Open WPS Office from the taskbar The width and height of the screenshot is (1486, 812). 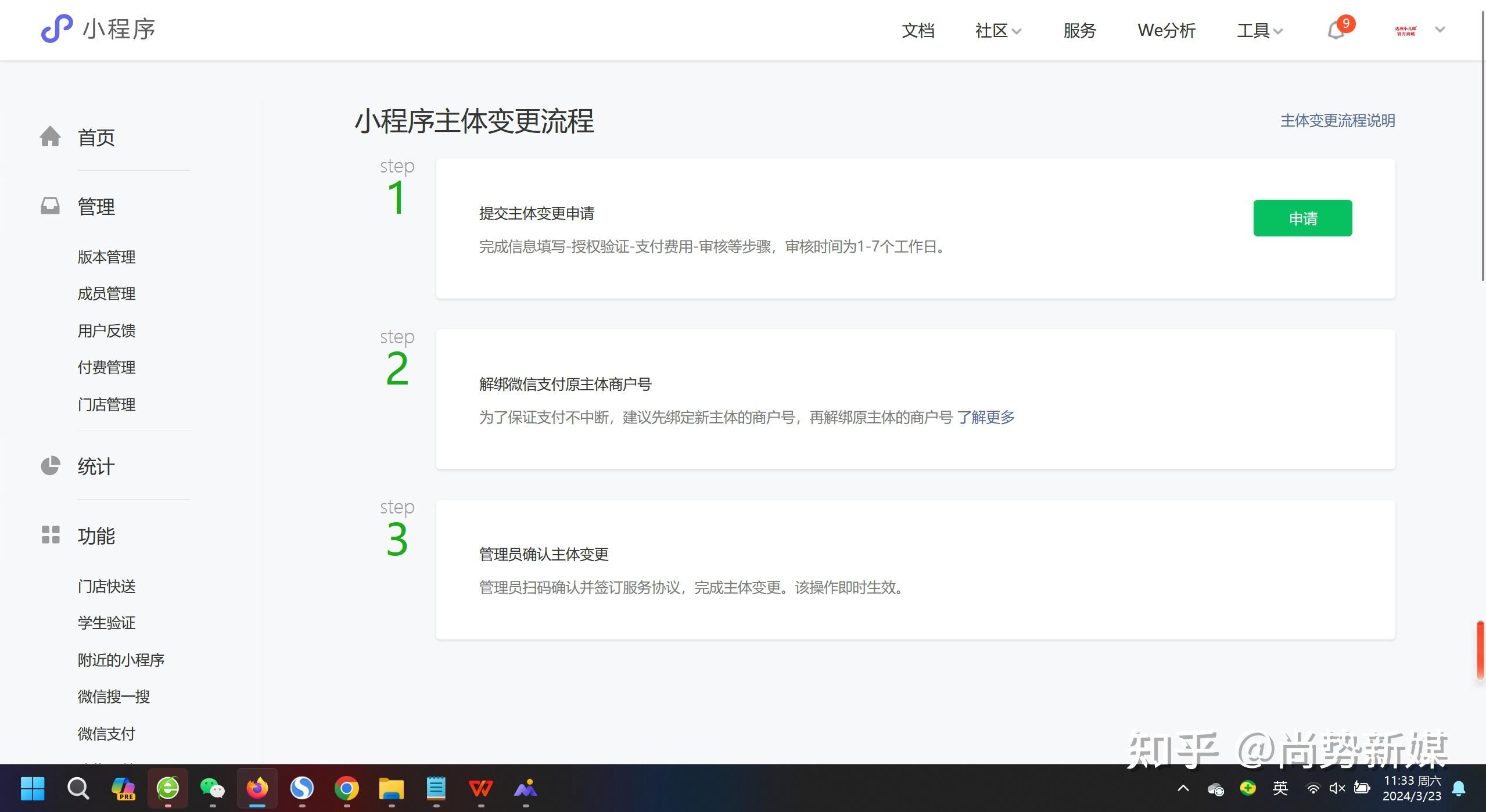(x=480, y=788)
